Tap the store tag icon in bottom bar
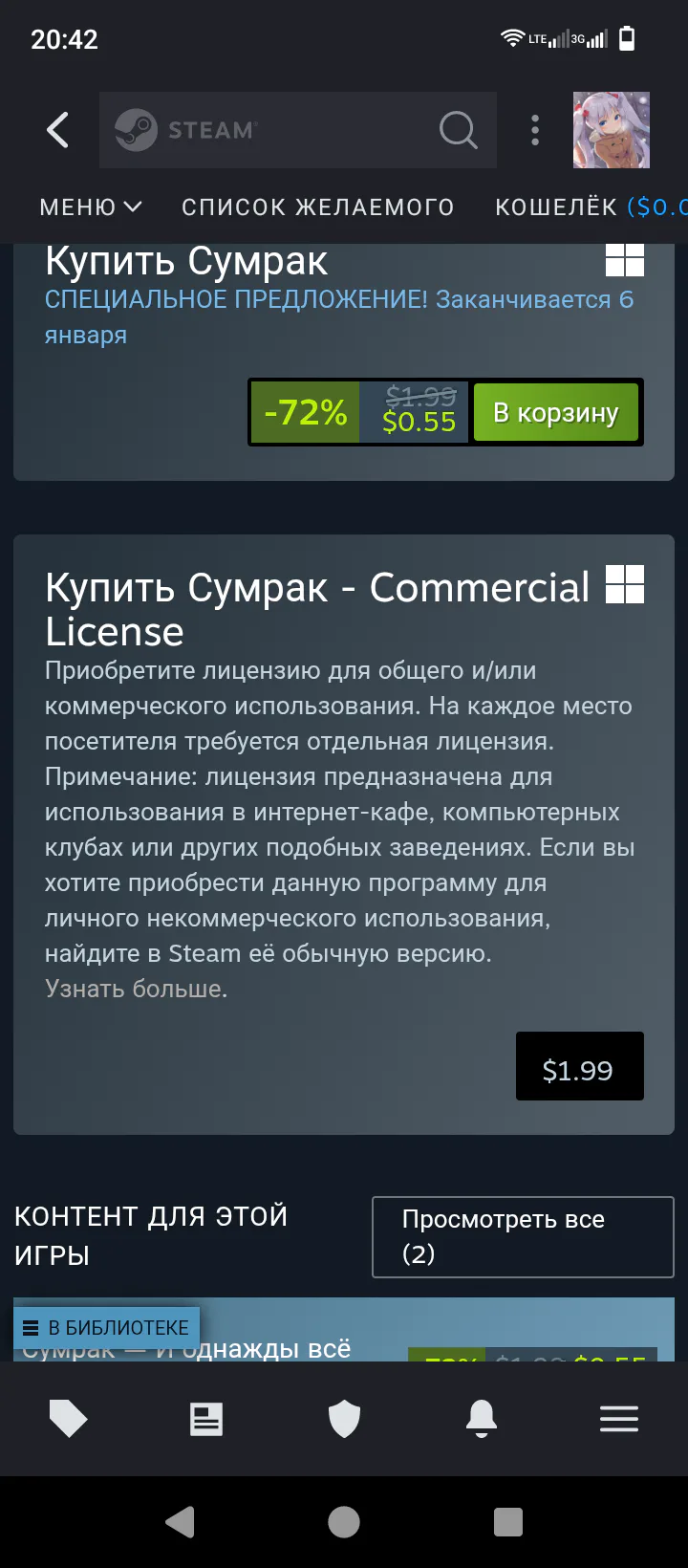The image size is (688, 1568). tap(68, 1419)
